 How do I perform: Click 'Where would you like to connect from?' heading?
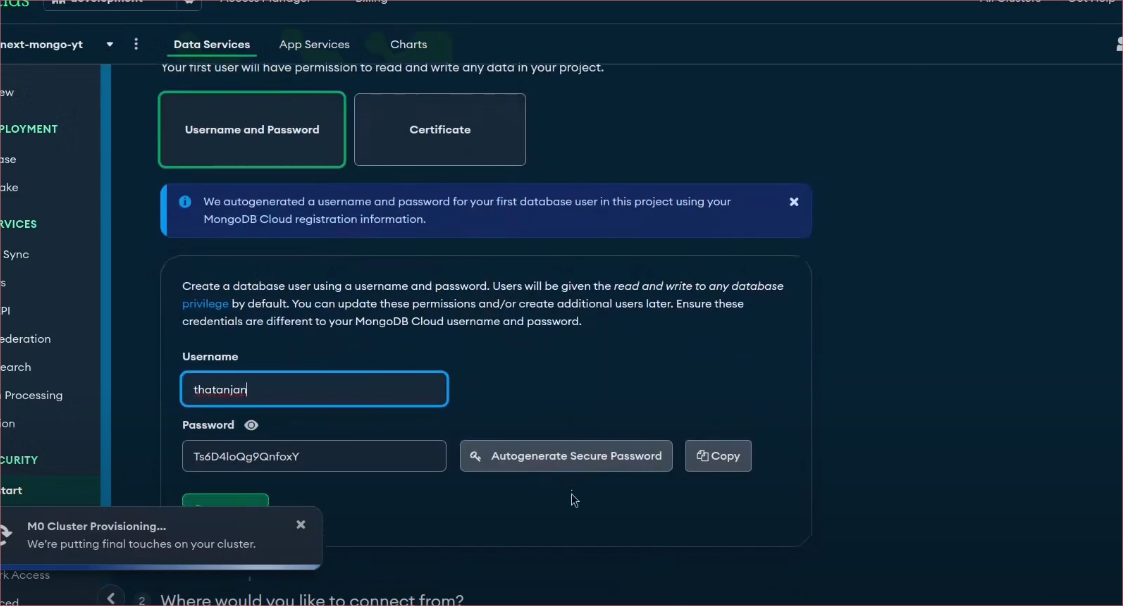(312, 600)
